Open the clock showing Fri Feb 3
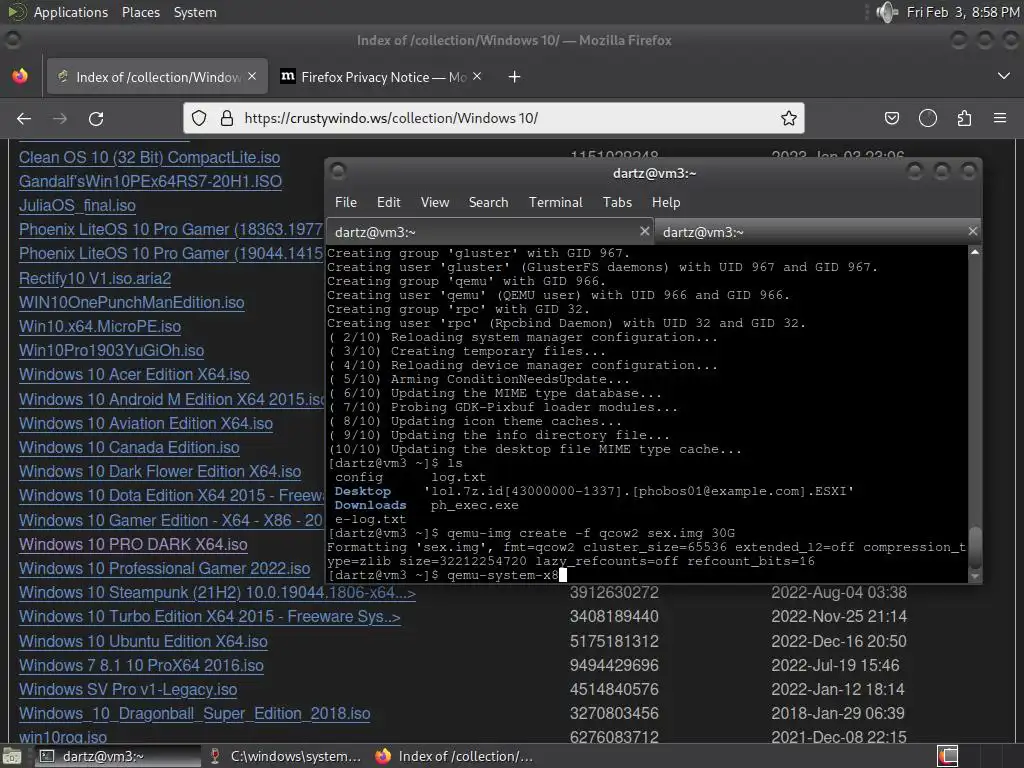 pos(963,12)
